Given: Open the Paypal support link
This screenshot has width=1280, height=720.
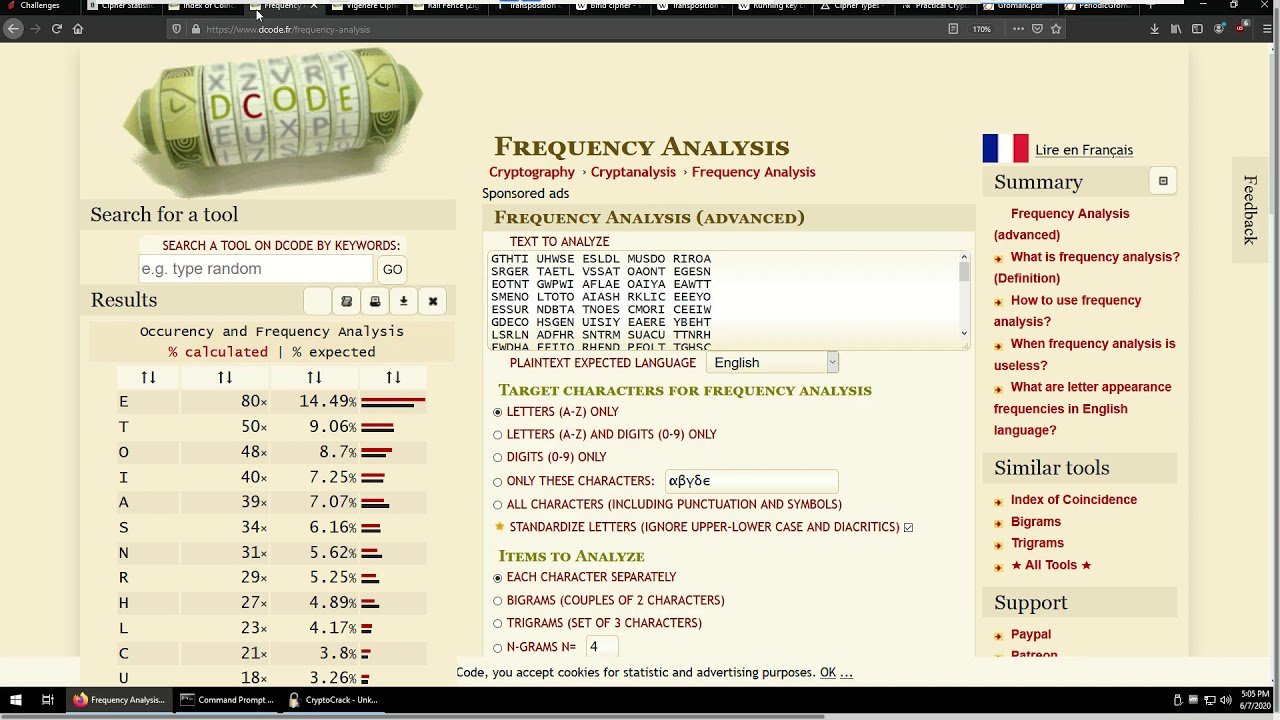Looking at the screenshot, I should tap(1031, 635).
